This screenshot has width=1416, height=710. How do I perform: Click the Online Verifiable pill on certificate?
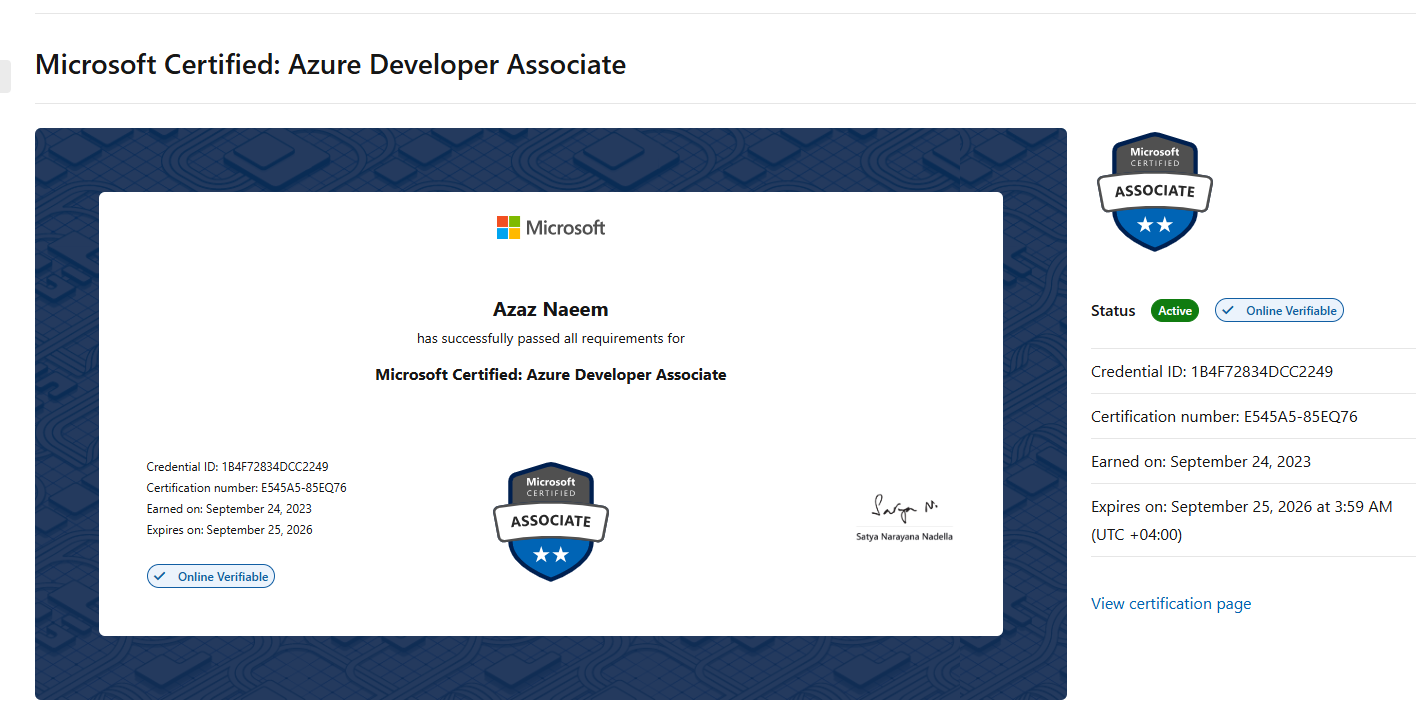211,576
